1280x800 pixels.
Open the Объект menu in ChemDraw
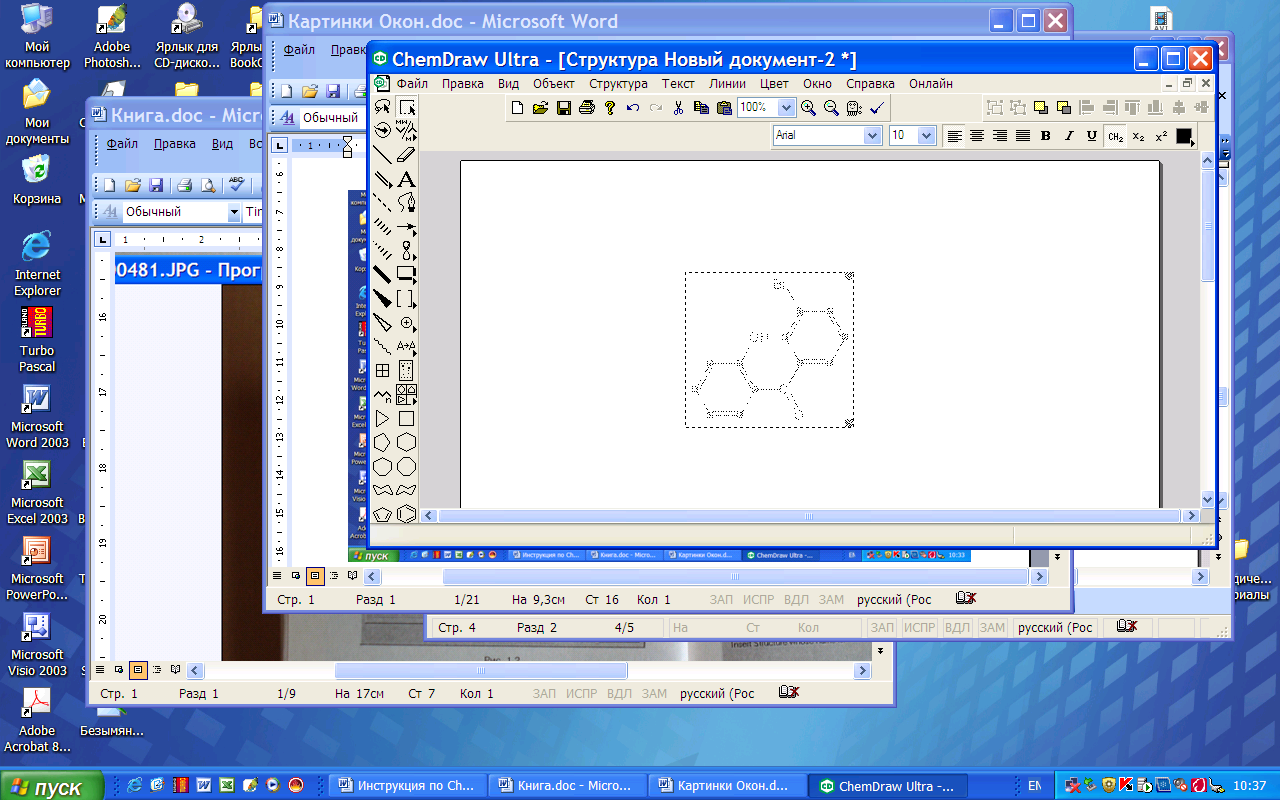(554, 84)
